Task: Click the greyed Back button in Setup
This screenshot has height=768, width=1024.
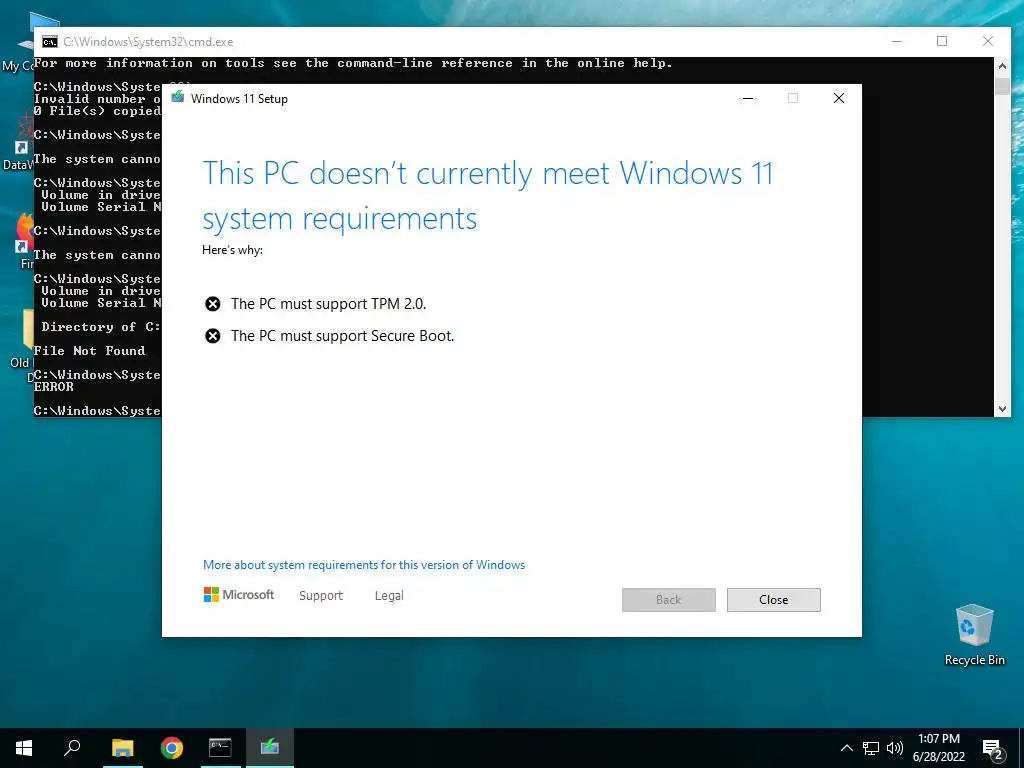Action: [x=668, y=600]
